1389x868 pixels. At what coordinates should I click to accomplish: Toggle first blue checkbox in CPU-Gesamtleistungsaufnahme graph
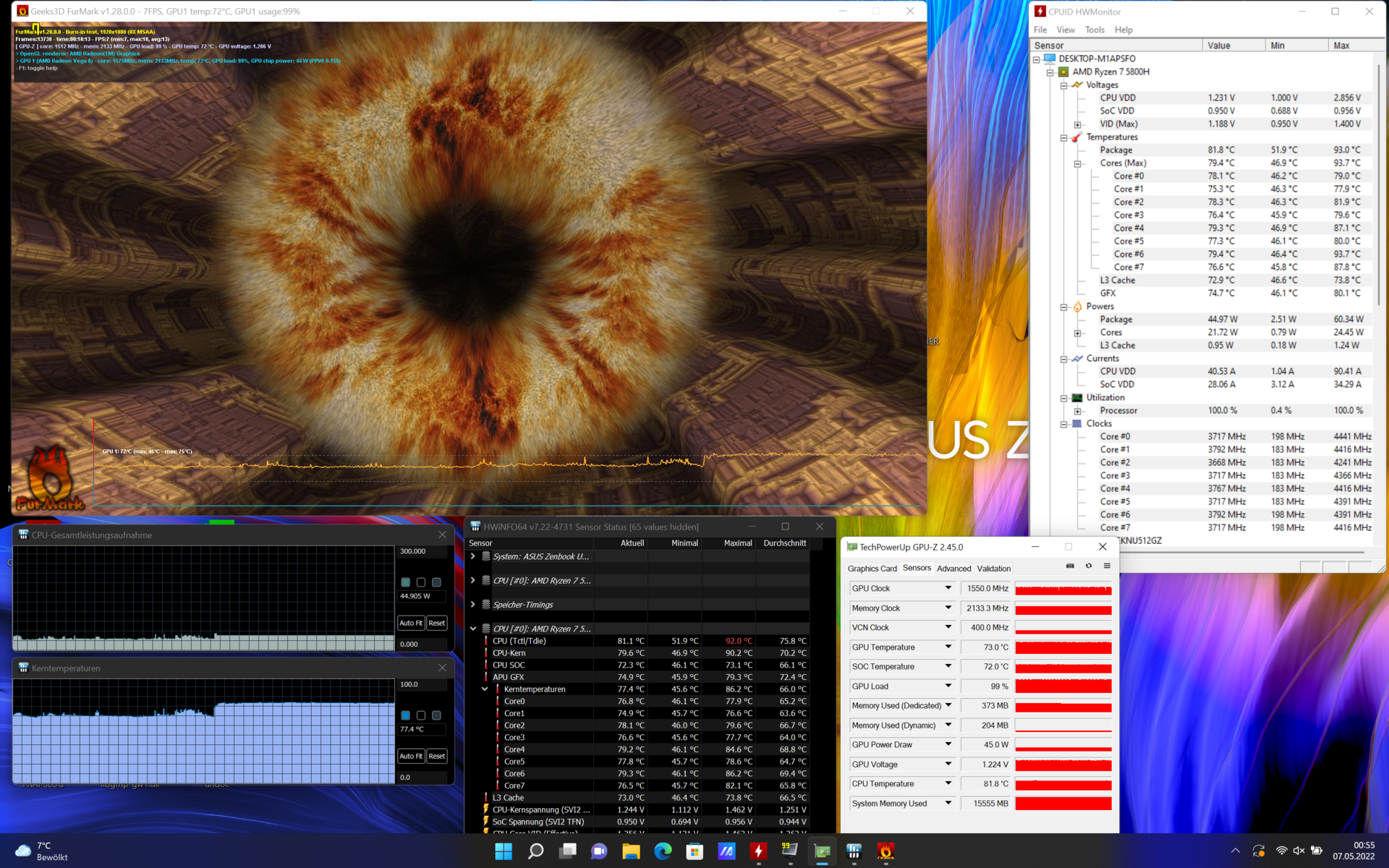pyautogui.click(x=405, y=582)
